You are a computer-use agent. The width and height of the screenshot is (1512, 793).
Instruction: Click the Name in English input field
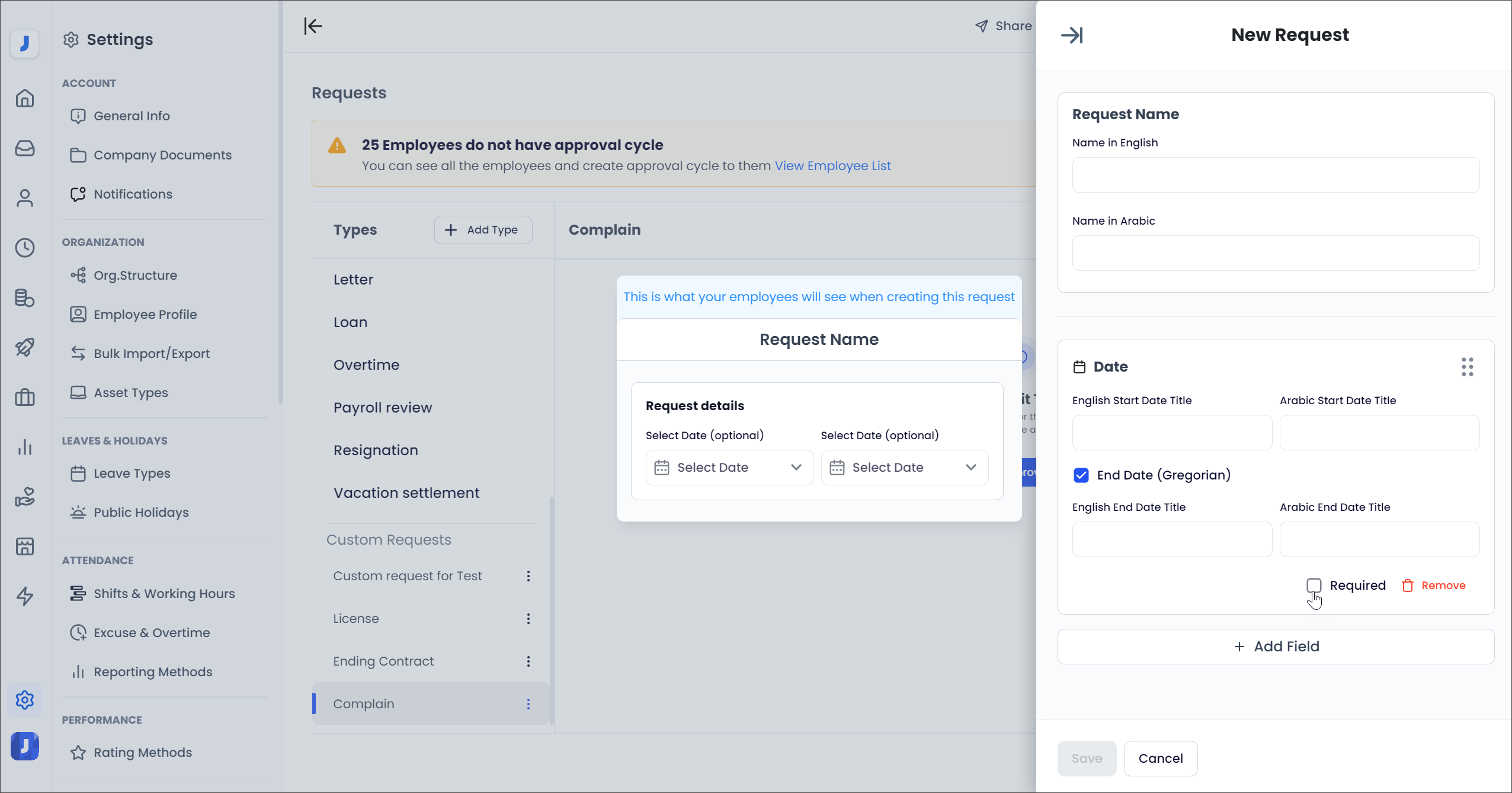pyautogui.click(x=1276, y=175)
